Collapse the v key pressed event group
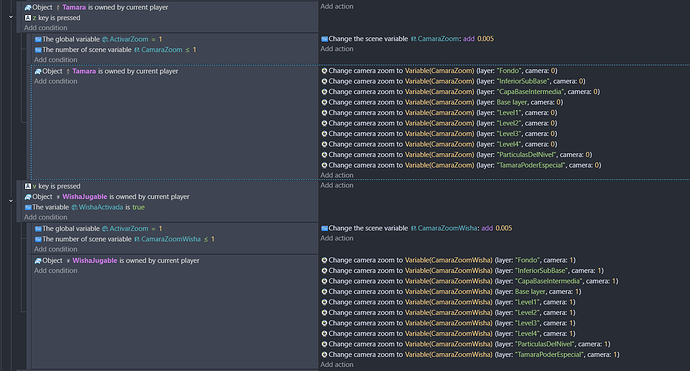The height and width of the screenshot is (371, 690). [x=11, y=201]
